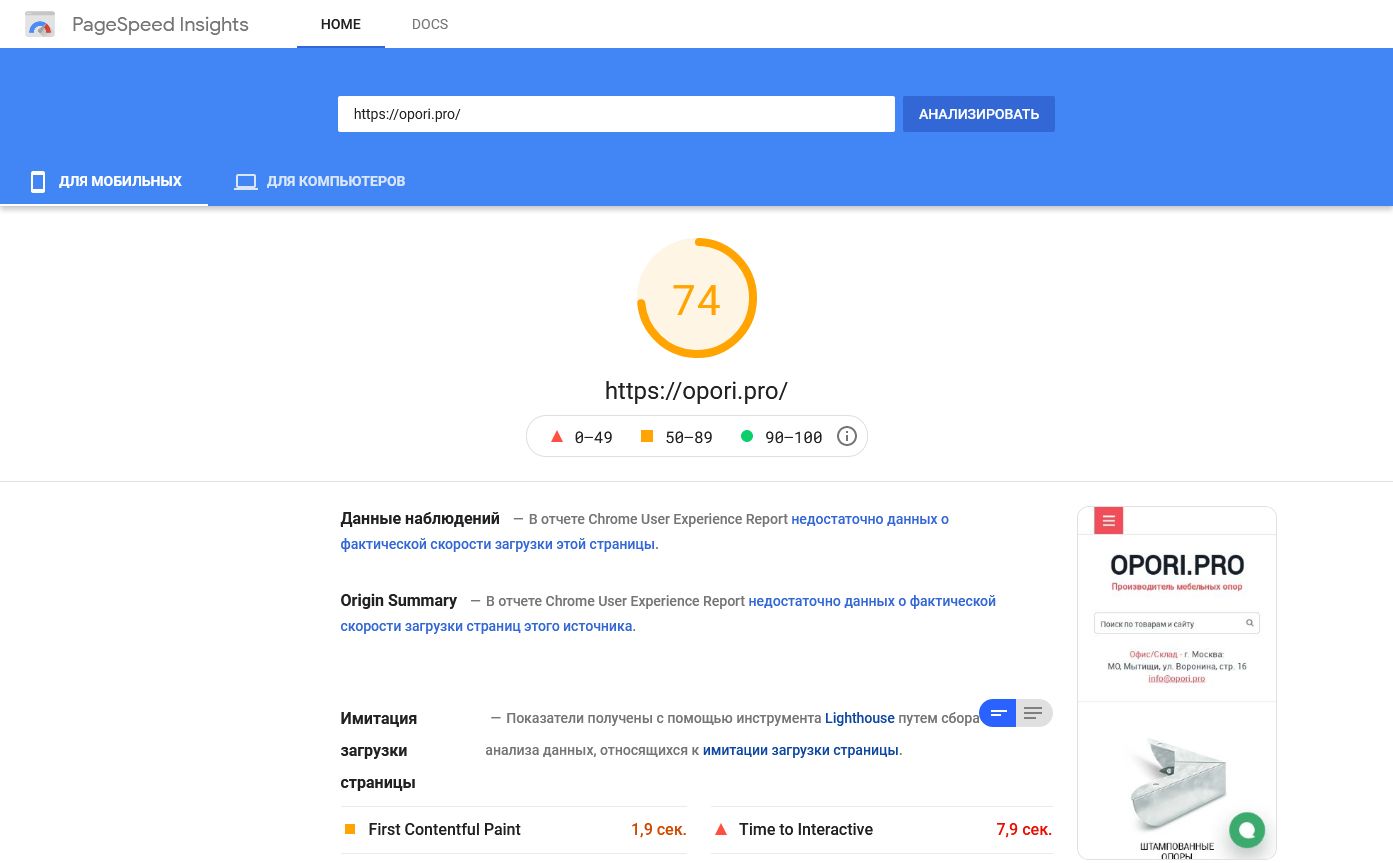Click the Производитель мебельных опор tagline in the preview

[x=1177, y=587]
